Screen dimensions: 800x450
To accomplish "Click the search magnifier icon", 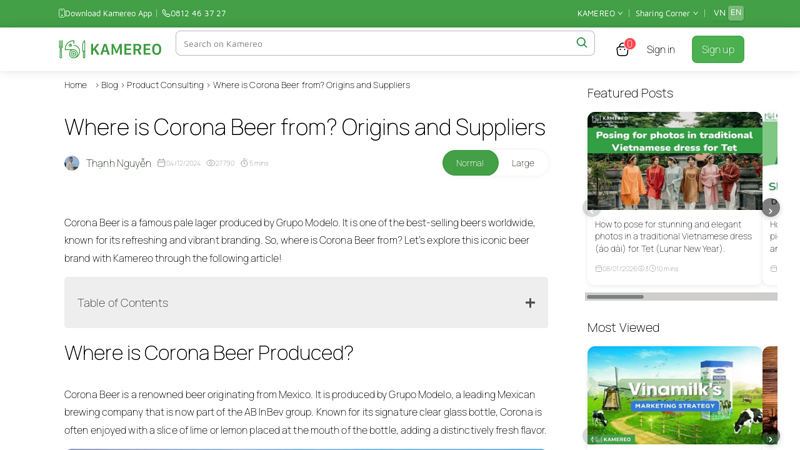I will (581, 43).
